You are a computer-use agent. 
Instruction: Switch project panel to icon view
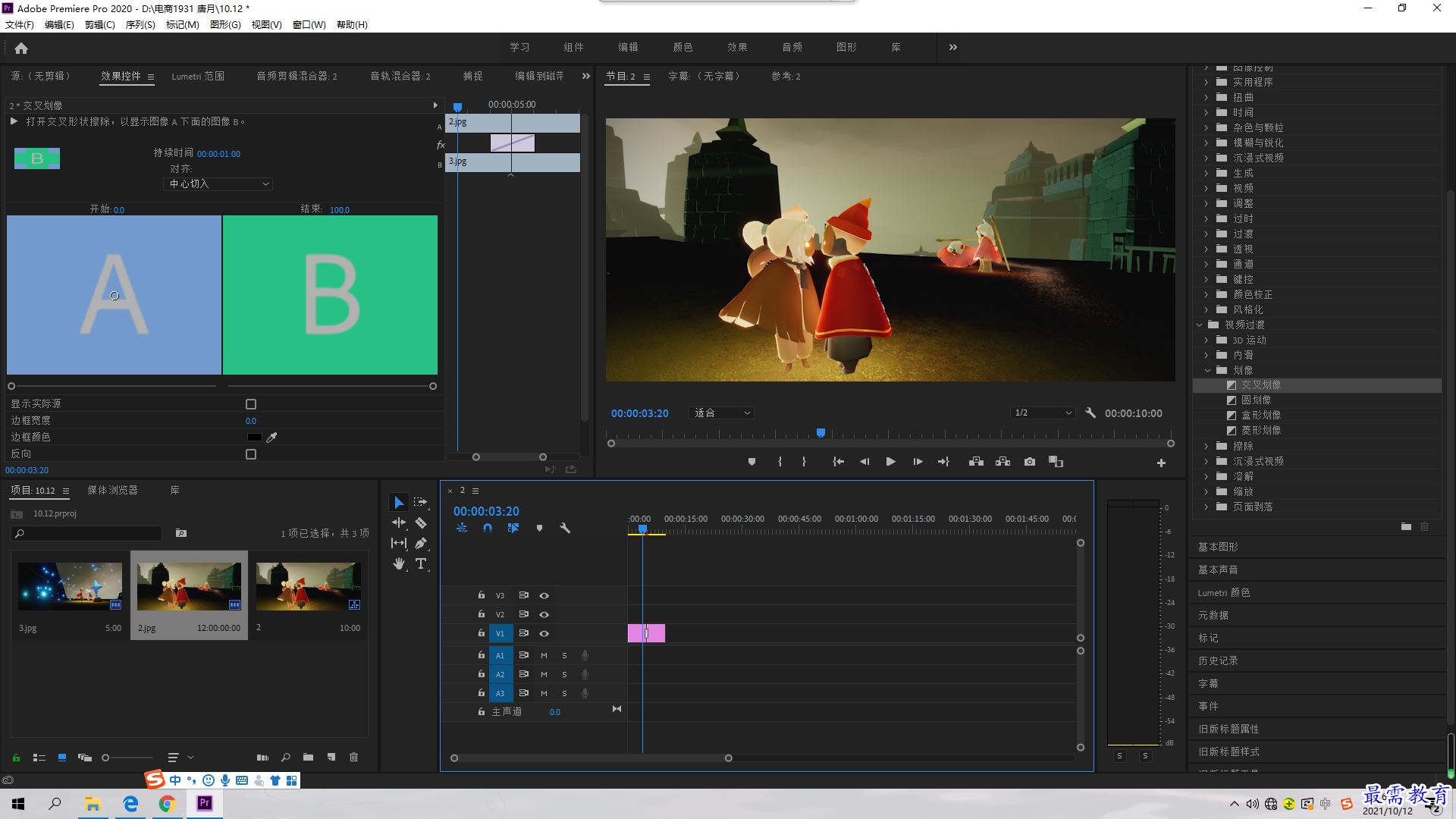tap(62, 758)
